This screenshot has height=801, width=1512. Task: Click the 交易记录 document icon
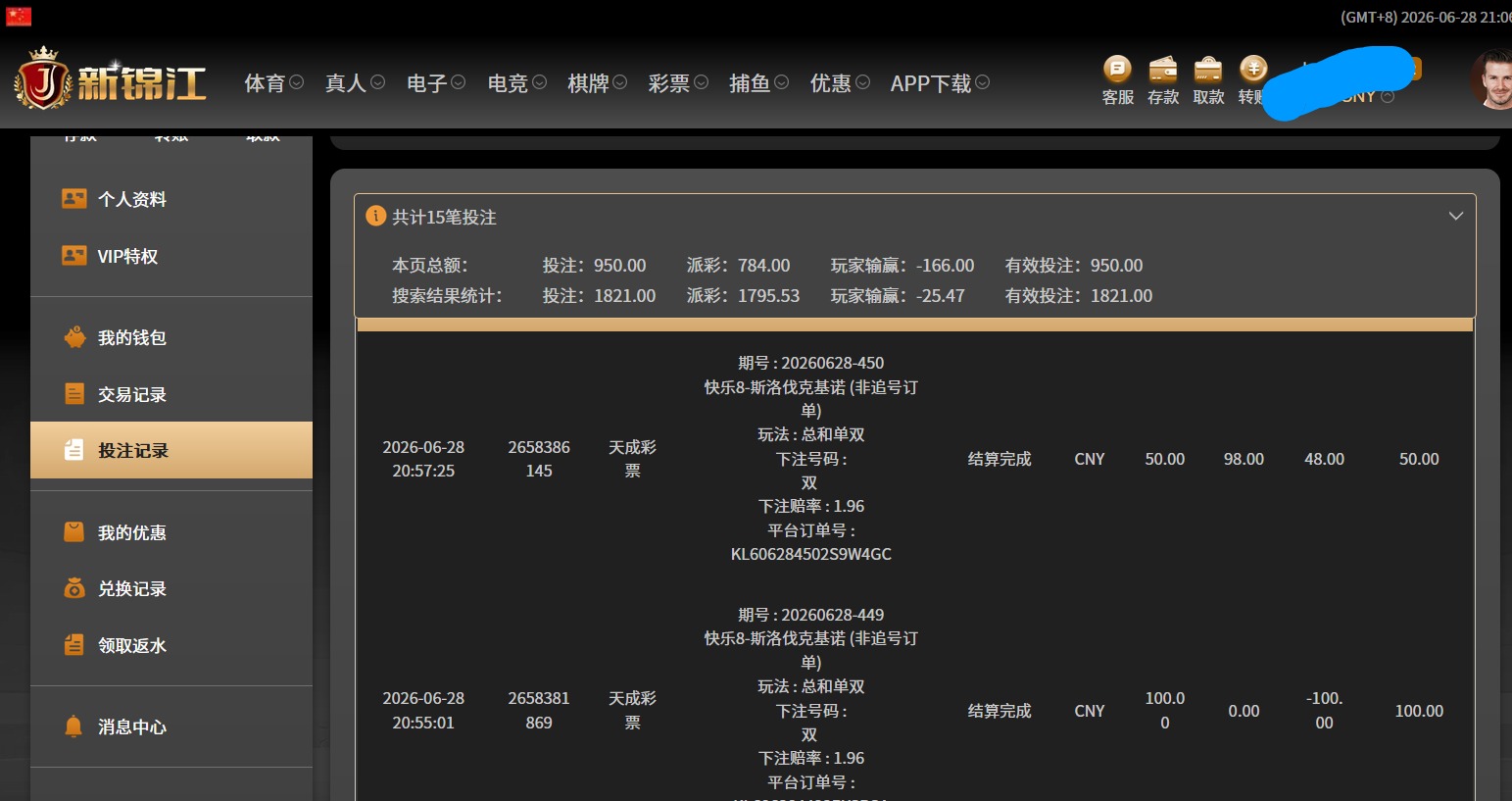(74, 394)
